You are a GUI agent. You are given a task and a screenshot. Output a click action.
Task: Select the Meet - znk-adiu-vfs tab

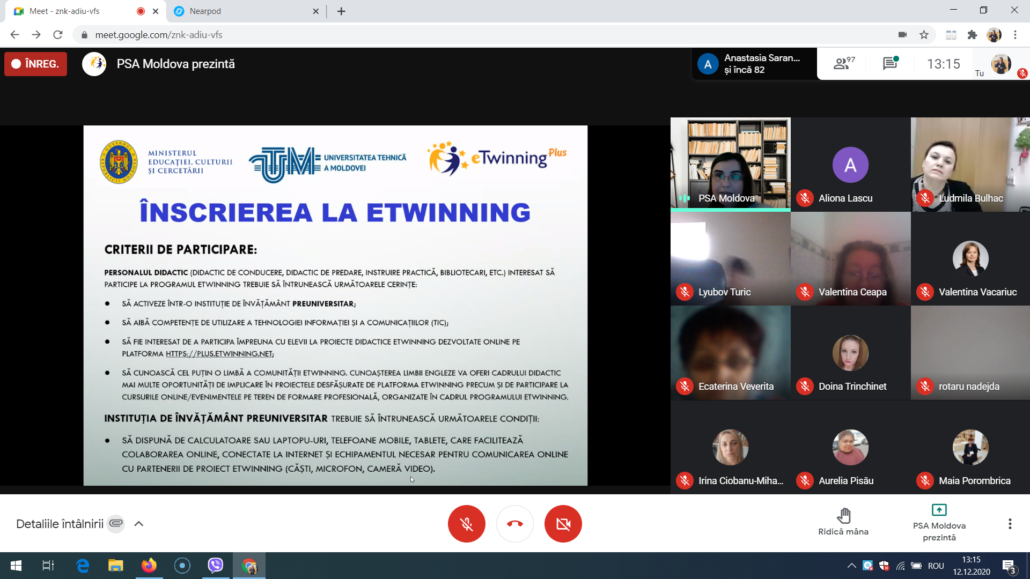[x=80, y=11]
